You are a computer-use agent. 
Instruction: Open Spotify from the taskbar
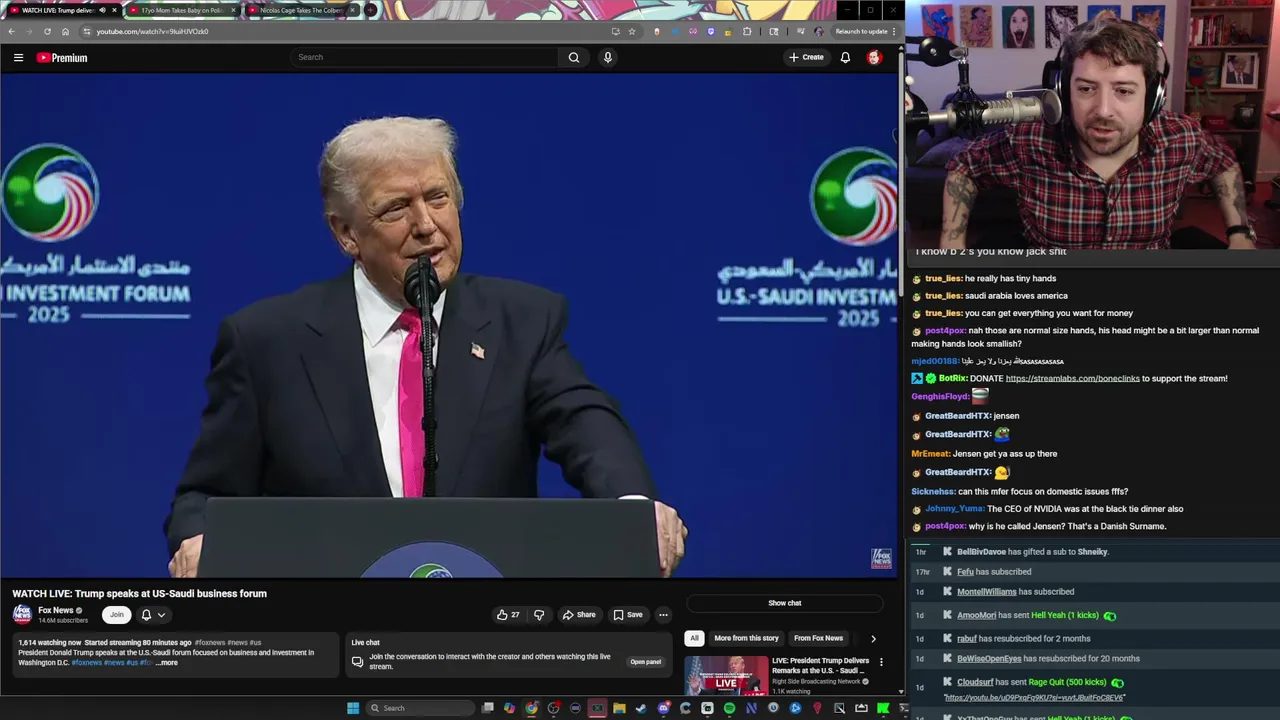(729, 708)
